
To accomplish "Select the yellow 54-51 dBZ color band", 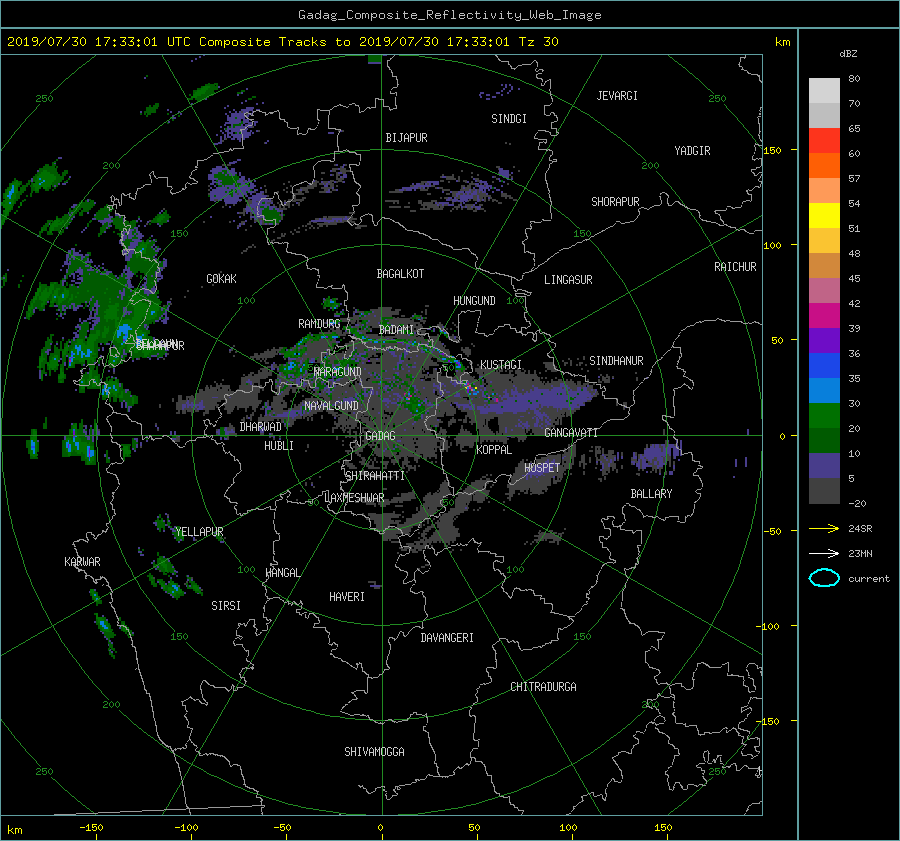I will click(x=824, y=215).
